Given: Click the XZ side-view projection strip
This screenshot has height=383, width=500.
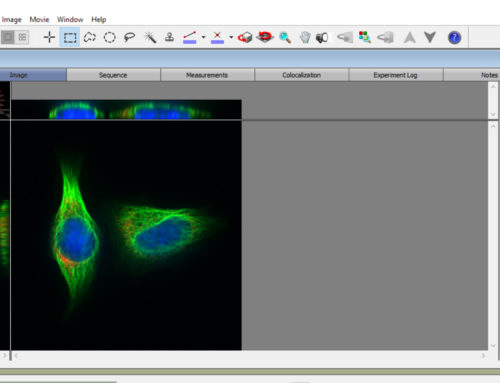Looking at the screenshot, I should click(x=126, y=109).
